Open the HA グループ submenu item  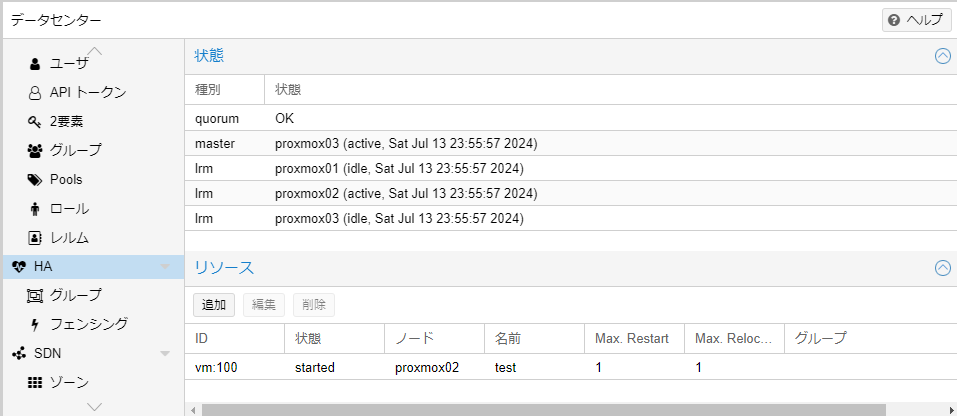pos(76,295)
